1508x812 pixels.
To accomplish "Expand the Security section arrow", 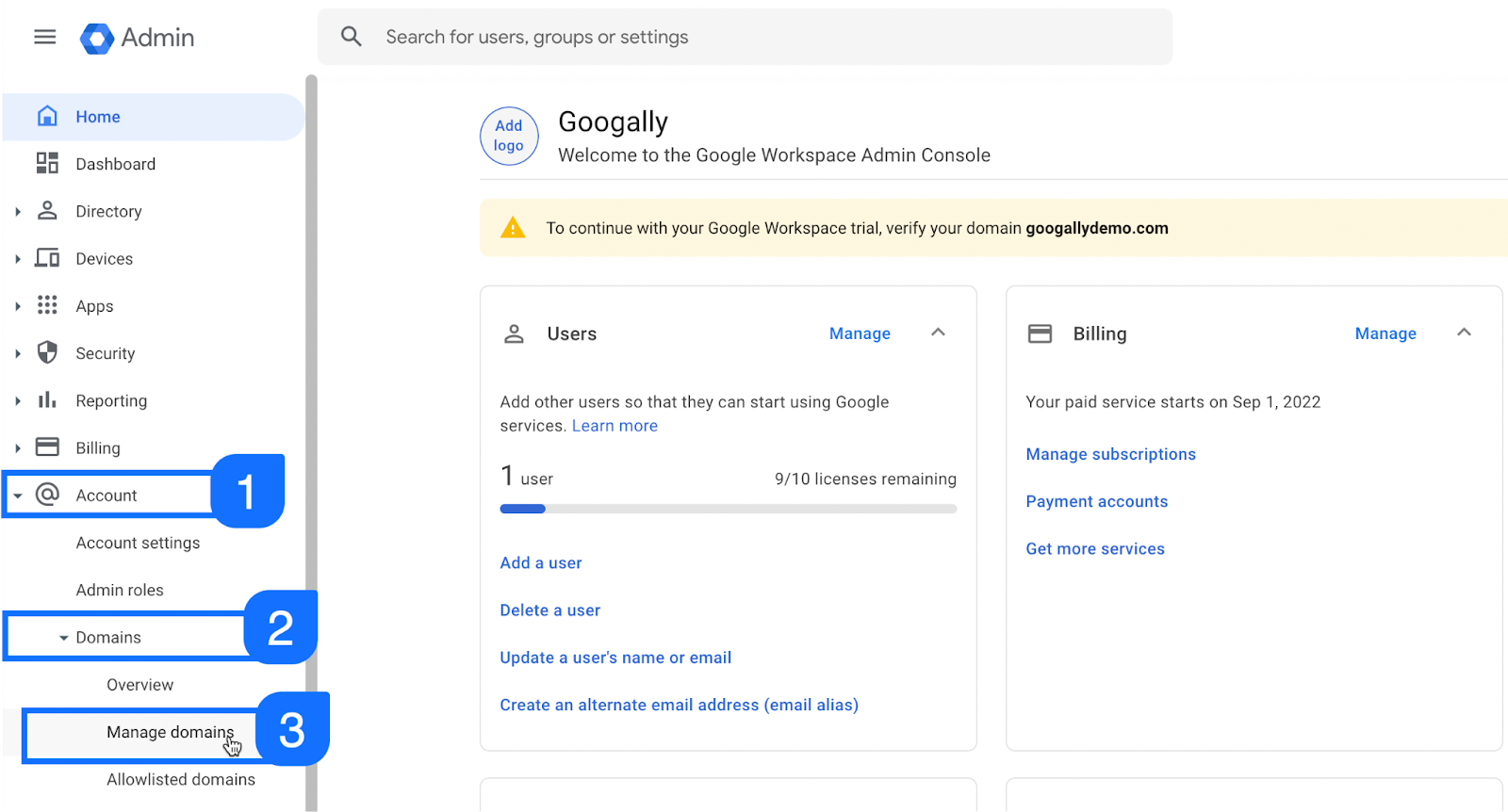I will tap(18, 353).
